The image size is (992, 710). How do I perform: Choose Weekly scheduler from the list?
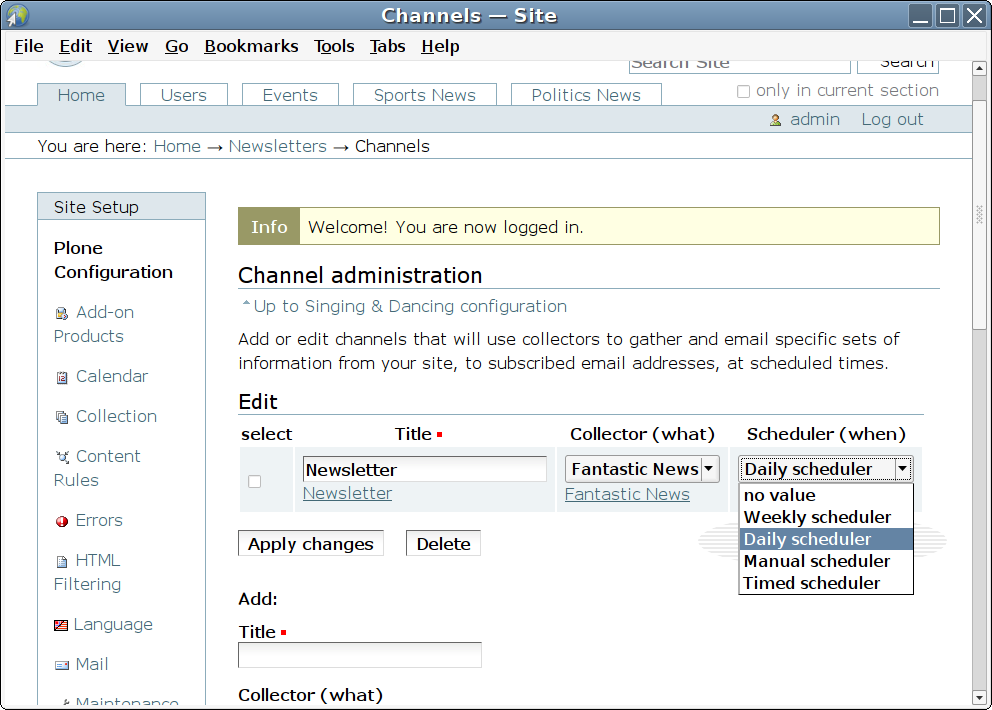[x=817, y=517]
